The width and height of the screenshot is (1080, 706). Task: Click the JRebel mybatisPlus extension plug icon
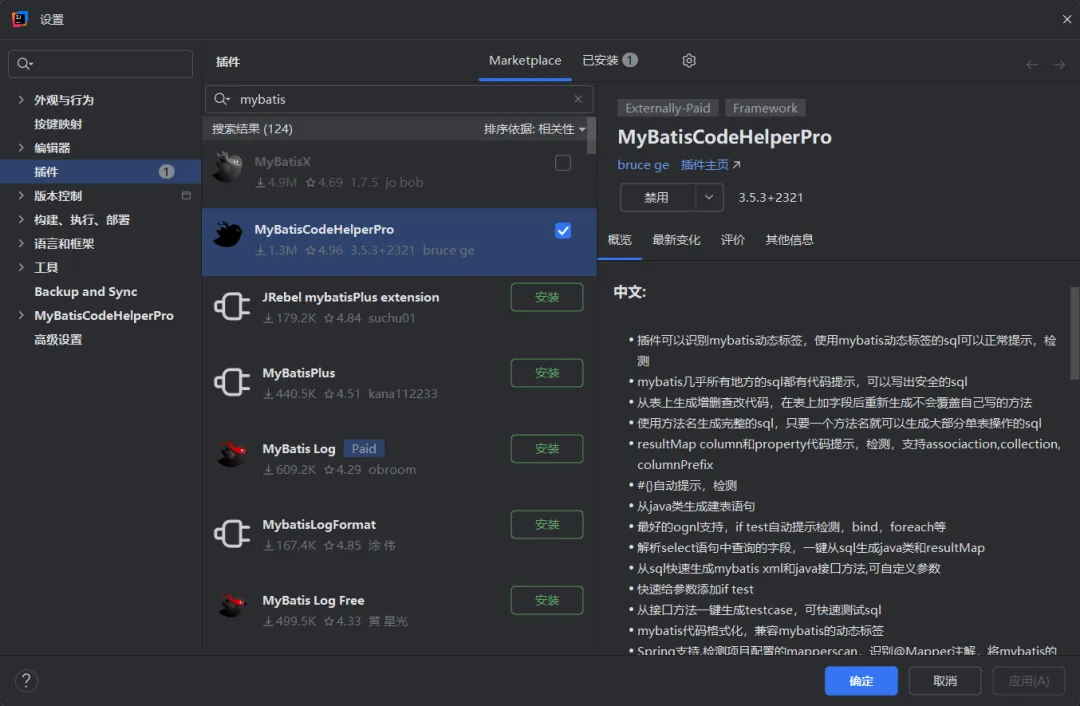232,307
